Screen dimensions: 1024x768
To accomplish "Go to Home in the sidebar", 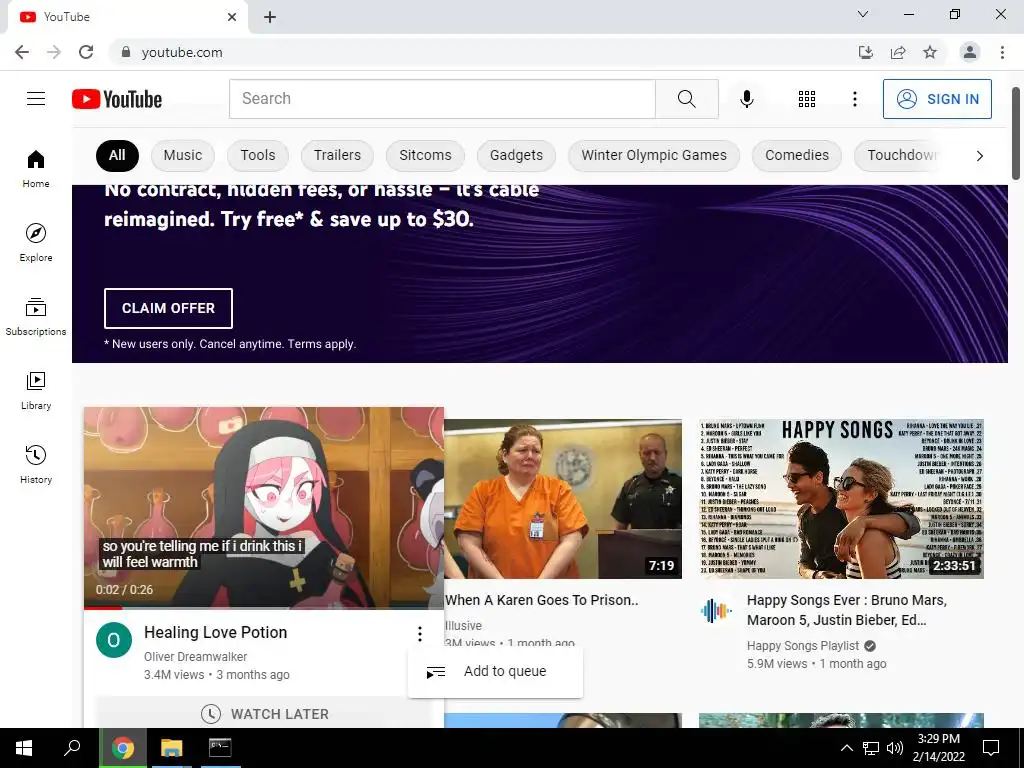I will 36,168.
